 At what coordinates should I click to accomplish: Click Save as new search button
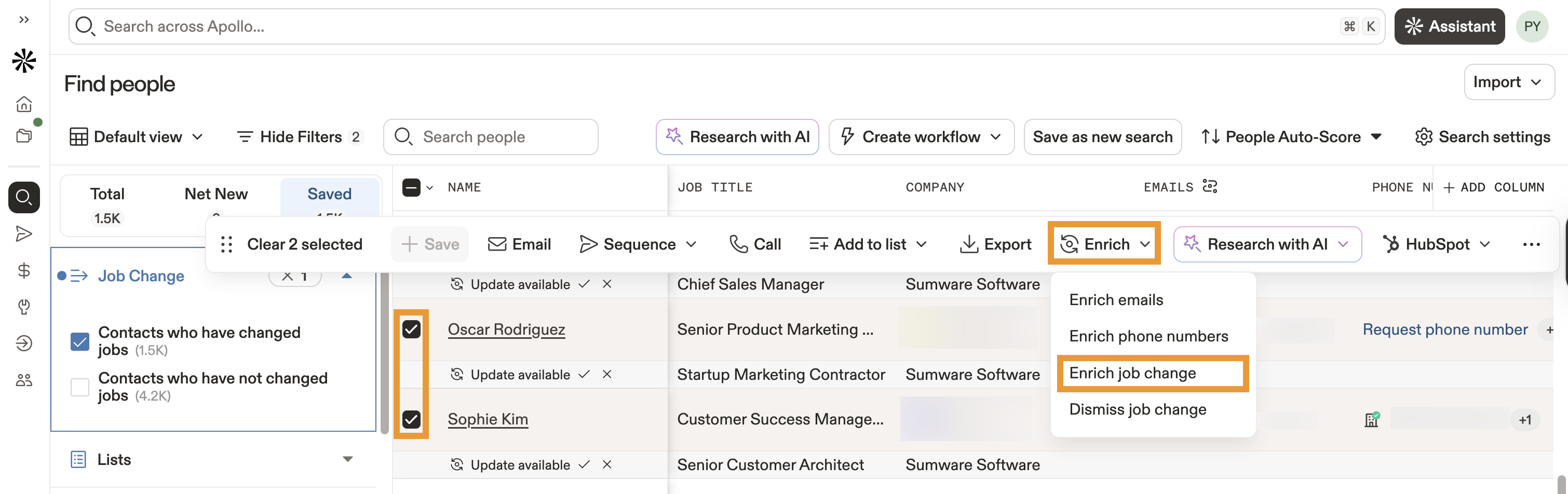1102,137
